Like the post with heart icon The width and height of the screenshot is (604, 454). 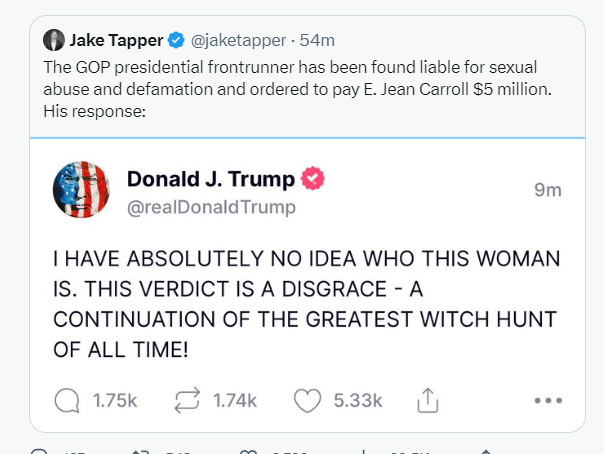[307, 400]
